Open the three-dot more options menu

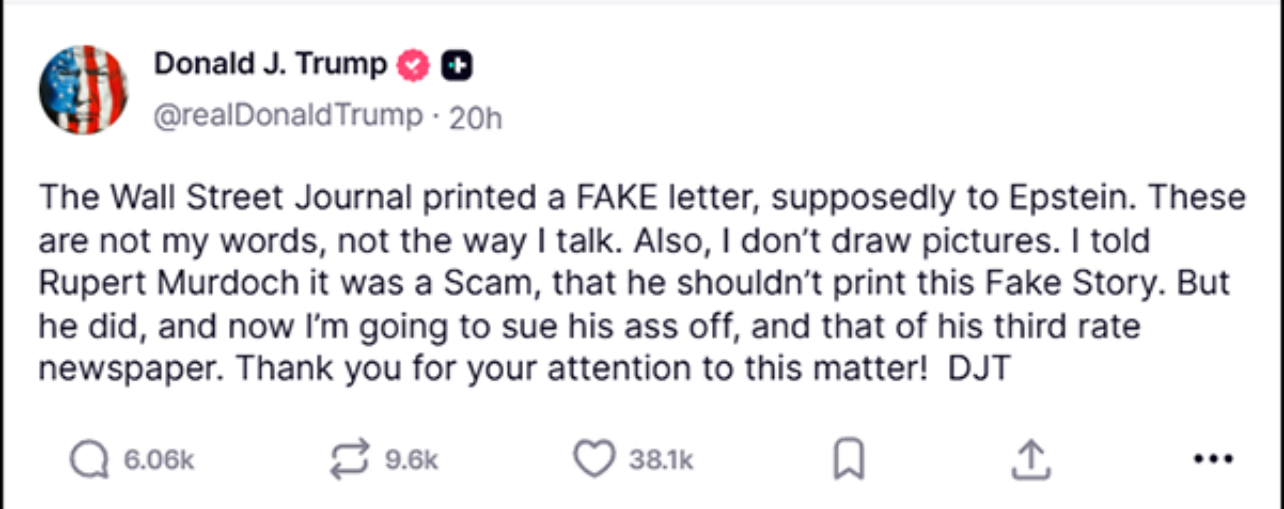(1213, 460)
